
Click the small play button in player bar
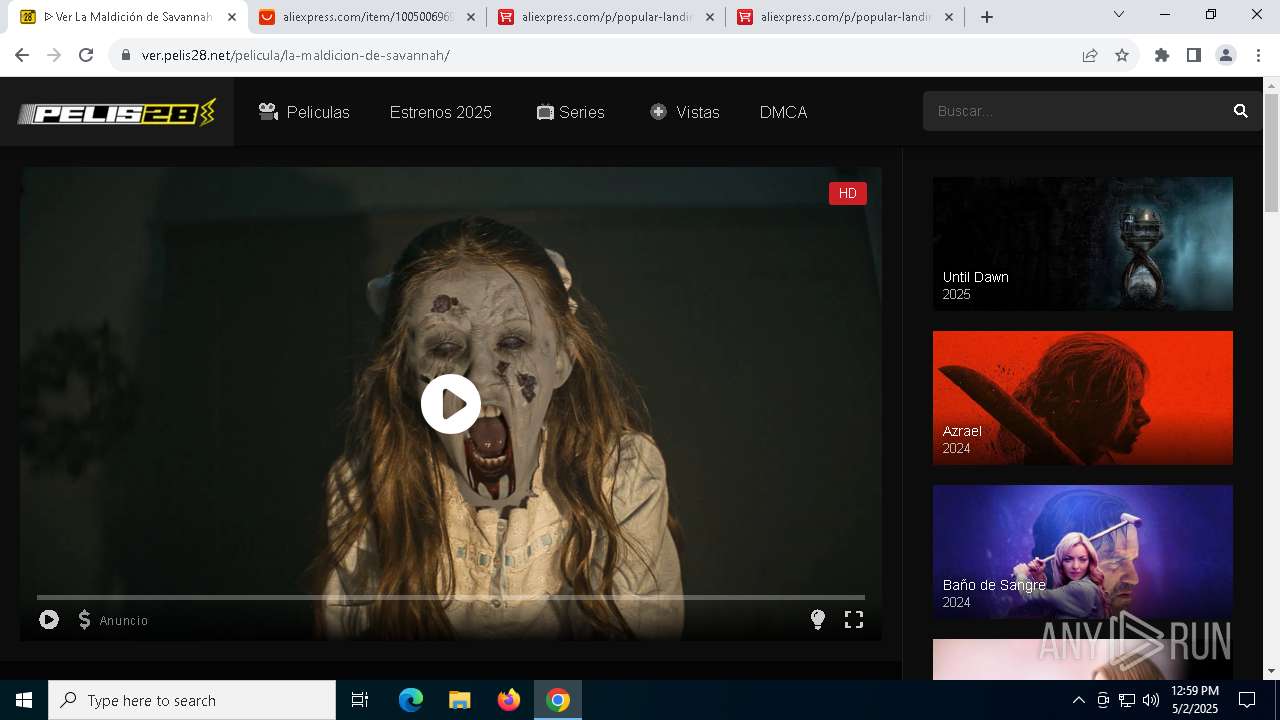pos(49,620)
